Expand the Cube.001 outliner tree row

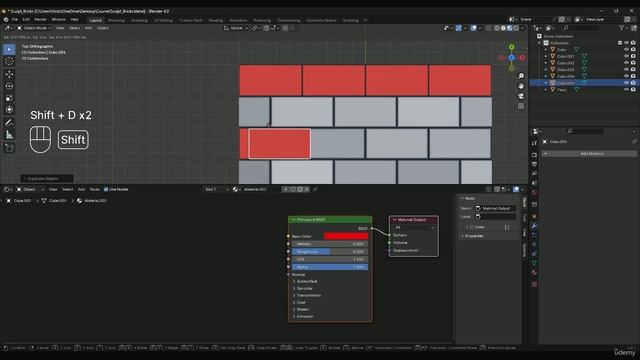pos(546,56)
